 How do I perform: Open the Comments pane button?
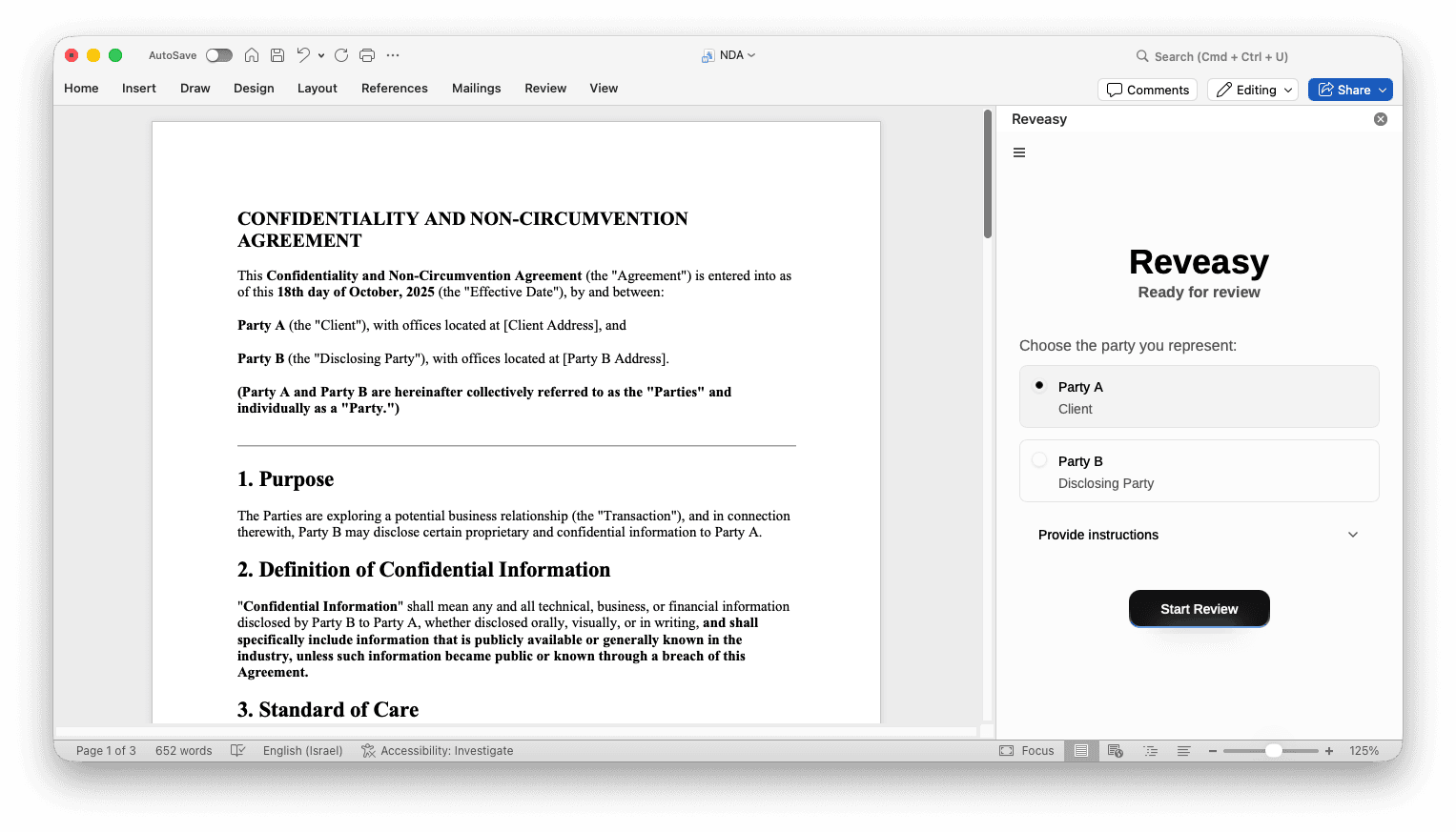click(x=1148, y=90)
